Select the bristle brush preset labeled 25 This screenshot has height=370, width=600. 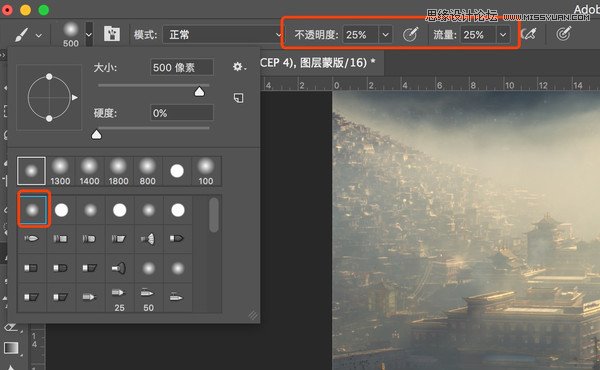point(119,298)
